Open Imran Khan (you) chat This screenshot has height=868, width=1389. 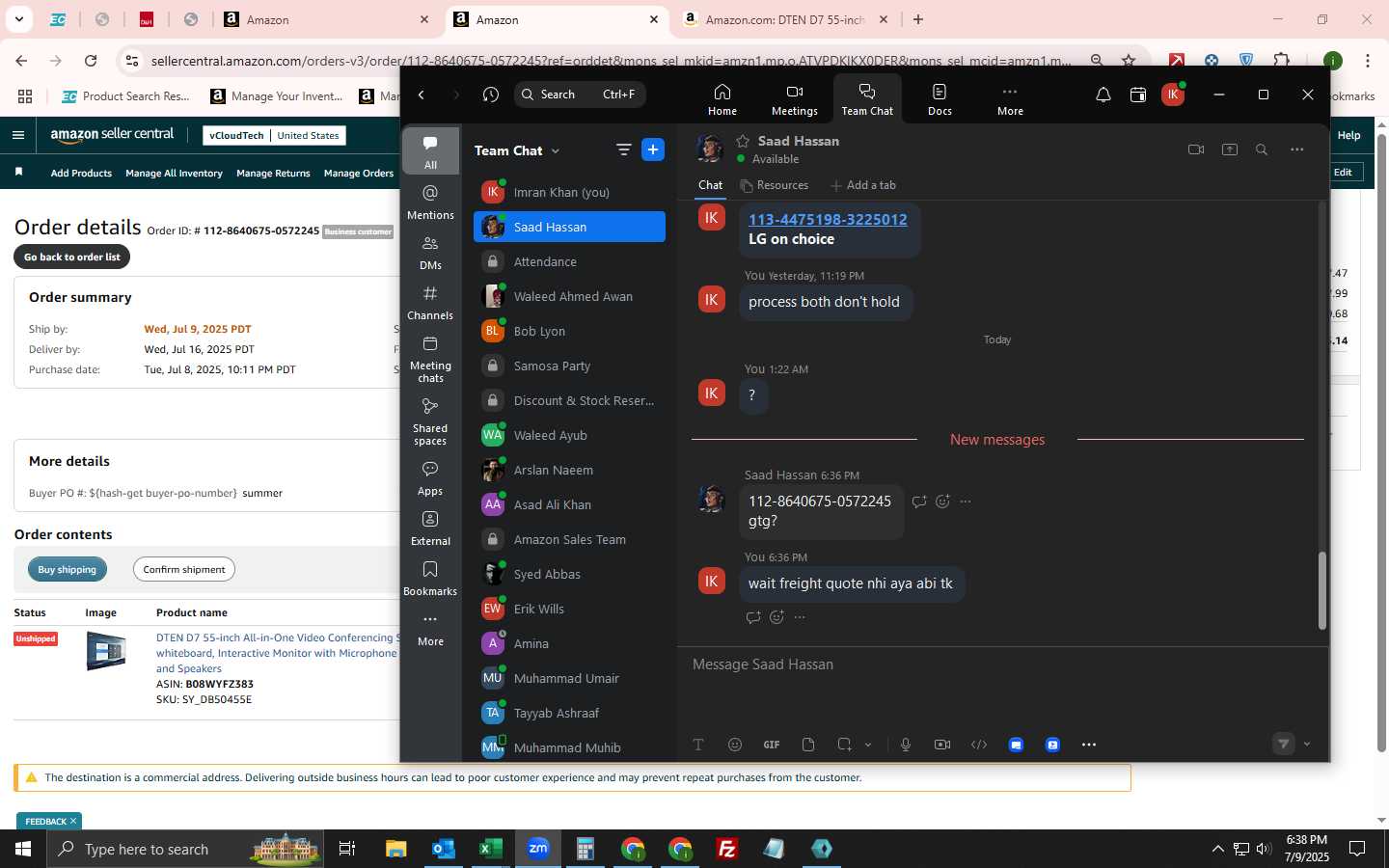pos(569,192)
